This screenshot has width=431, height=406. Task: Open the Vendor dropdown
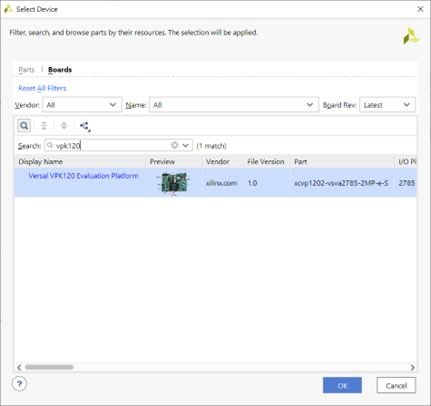pos(82,105)
